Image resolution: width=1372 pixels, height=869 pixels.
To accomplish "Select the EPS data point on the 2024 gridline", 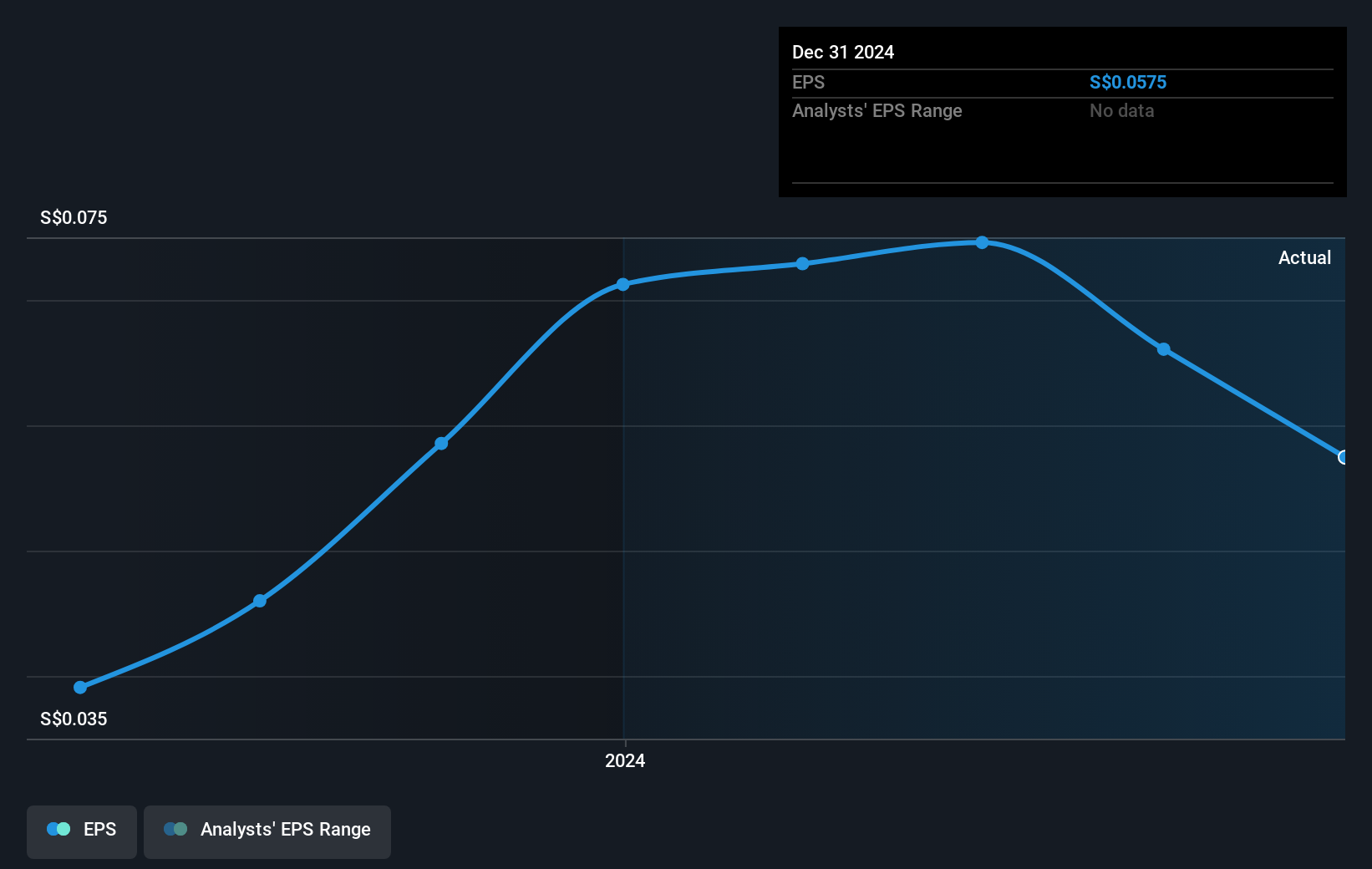I will pyautogui.click(x=623, y=285).
